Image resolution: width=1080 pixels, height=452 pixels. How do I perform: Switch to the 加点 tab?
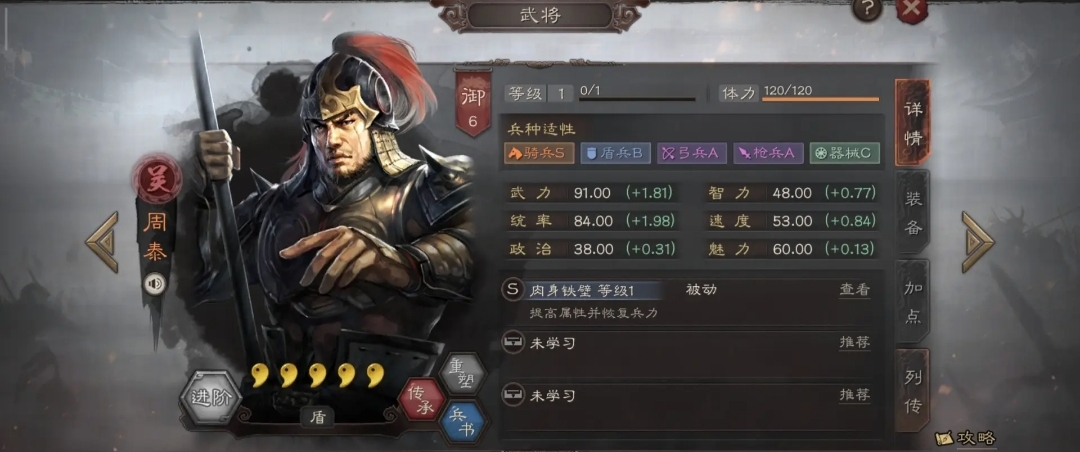coord(913,302)
